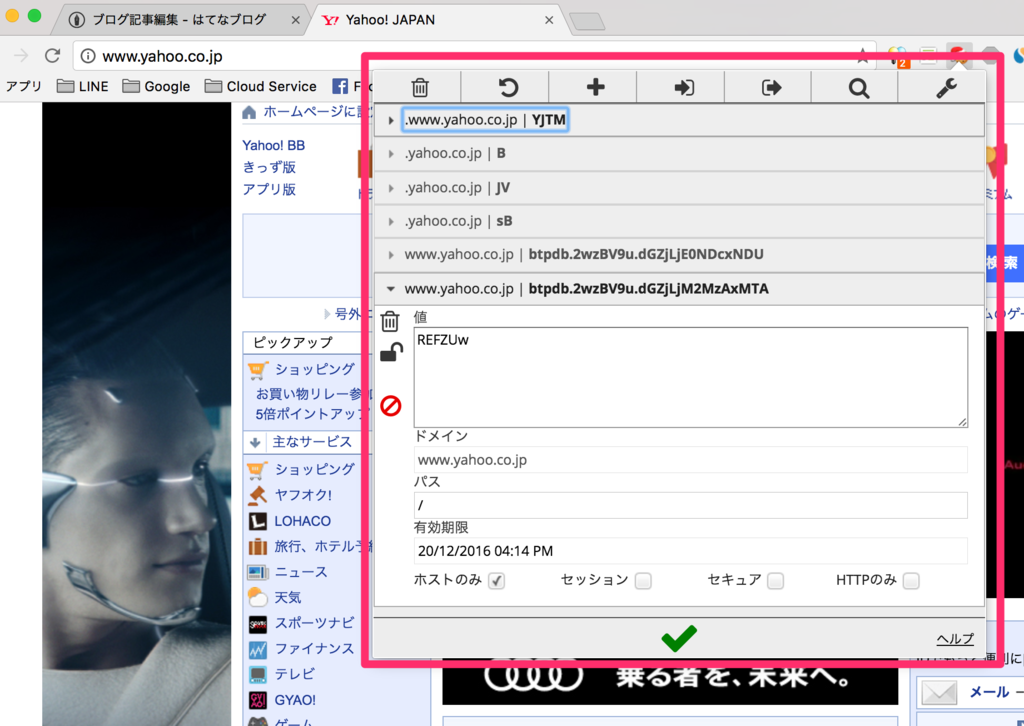Click the ヘルプ help link

(955, 639)
